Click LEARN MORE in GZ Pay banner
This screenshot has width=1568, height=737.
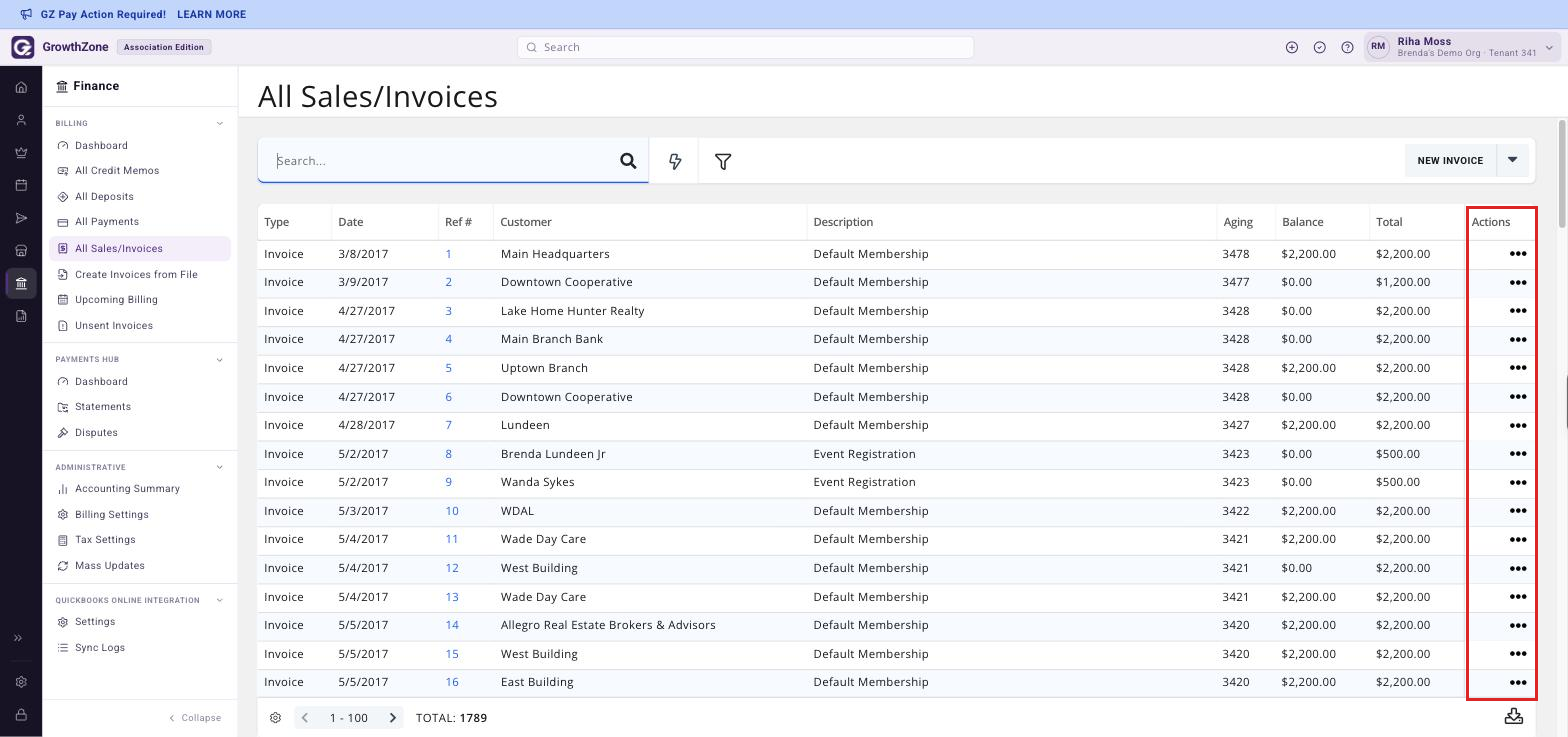(211, 14)
